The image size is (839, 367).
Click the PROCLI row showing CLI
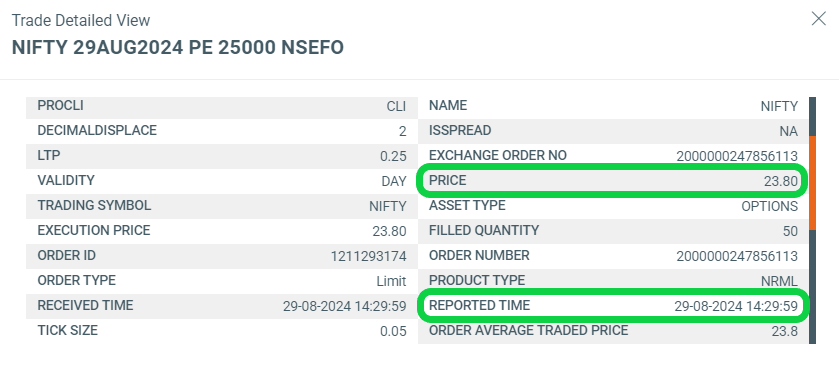pyautogui.click(x=222, y=106)
